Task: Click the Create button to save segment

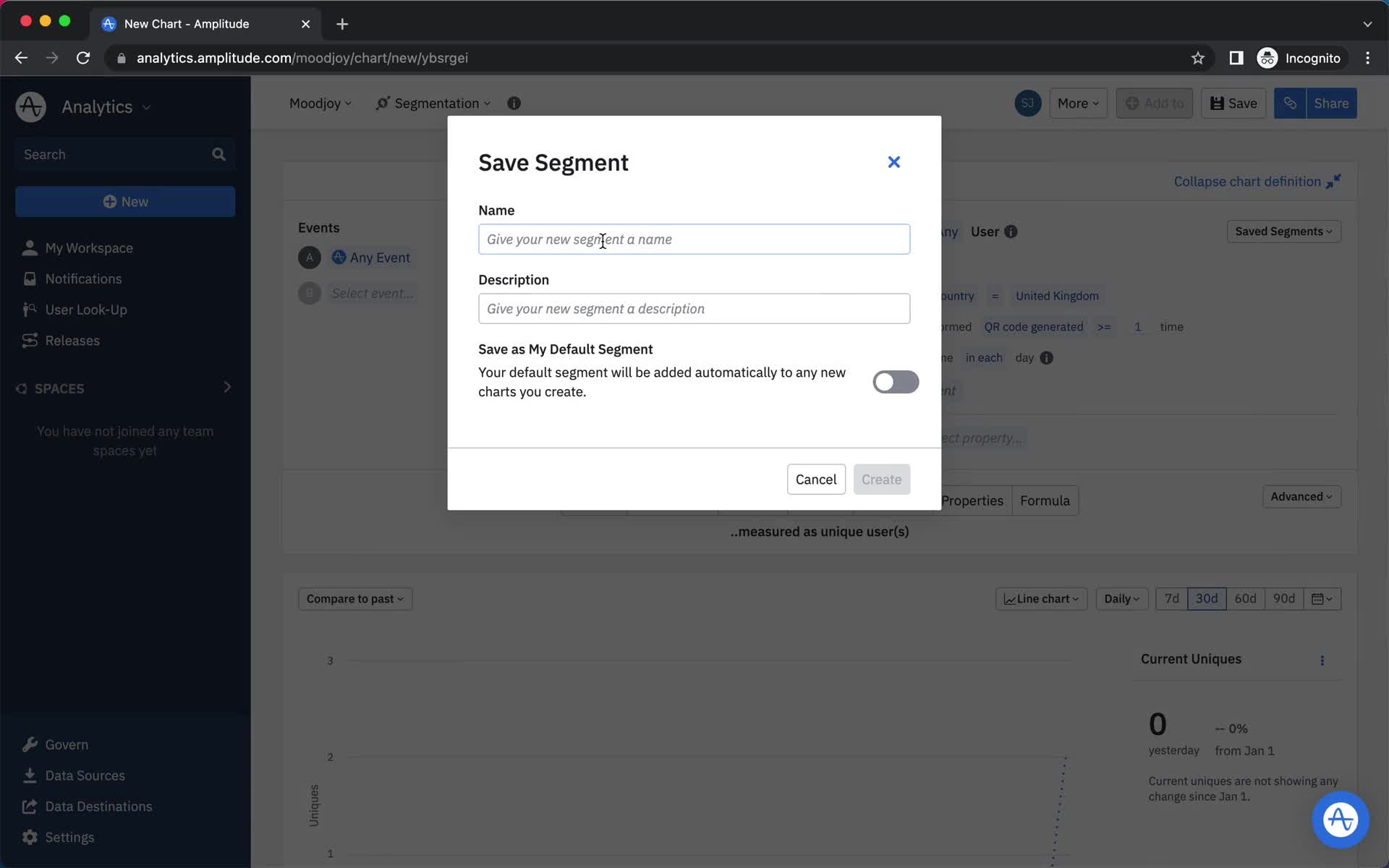Action: (x=880, y=479)
